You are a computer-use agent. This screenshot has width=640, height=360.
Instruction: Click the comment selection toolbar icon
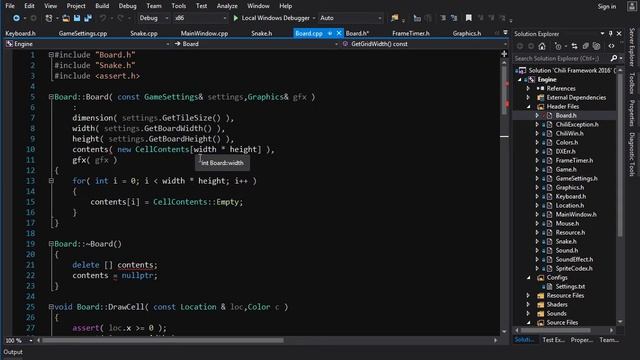443,18
